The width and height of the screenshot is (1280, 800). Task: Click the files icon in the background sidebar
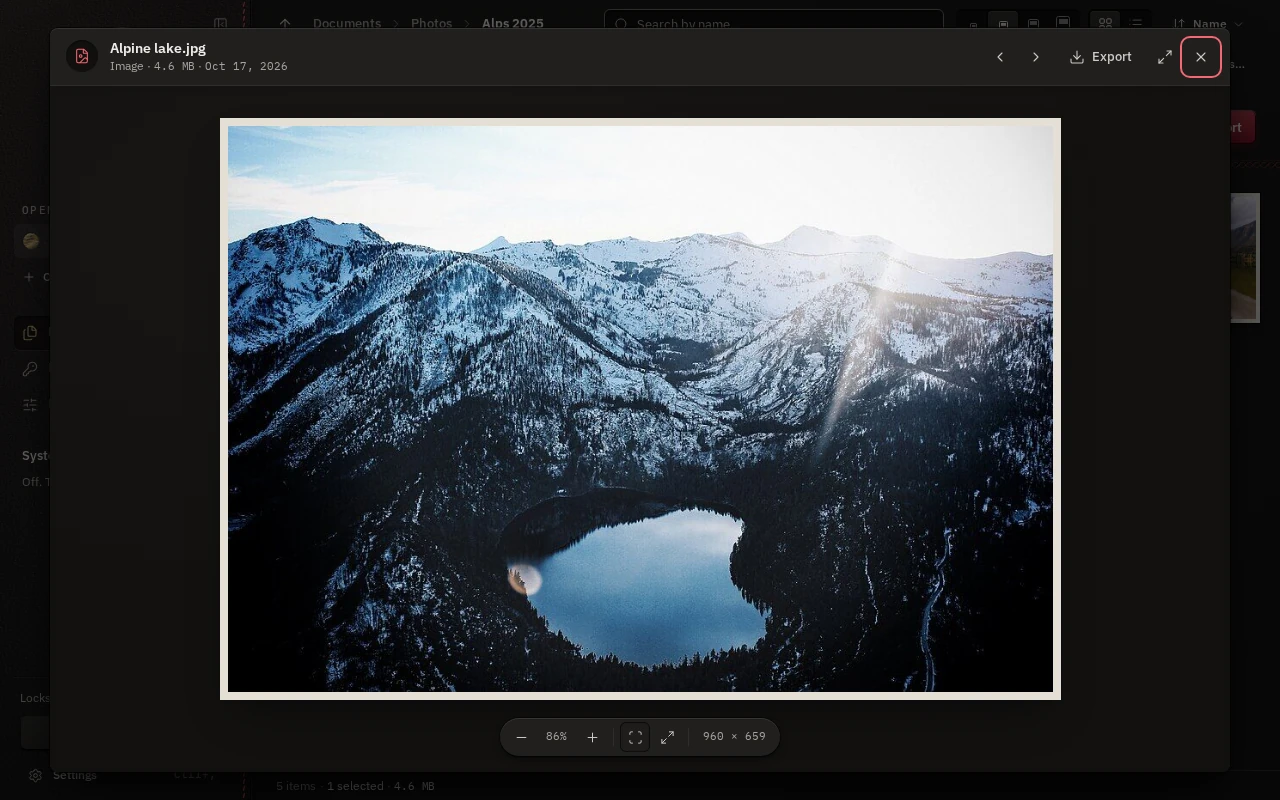click(30, 332)
